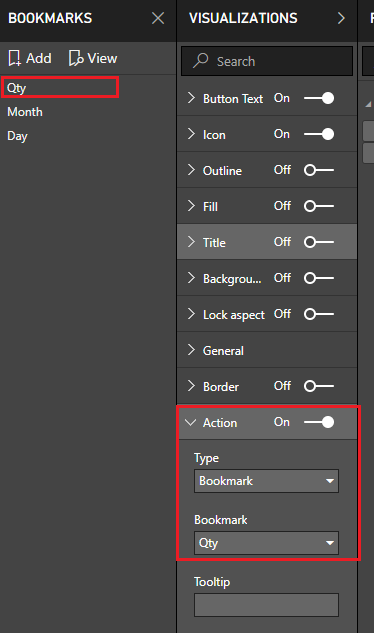The height and width of the screenshot is (633, 374).
Task: Expand the Button Text section
Action: point(191,98)
